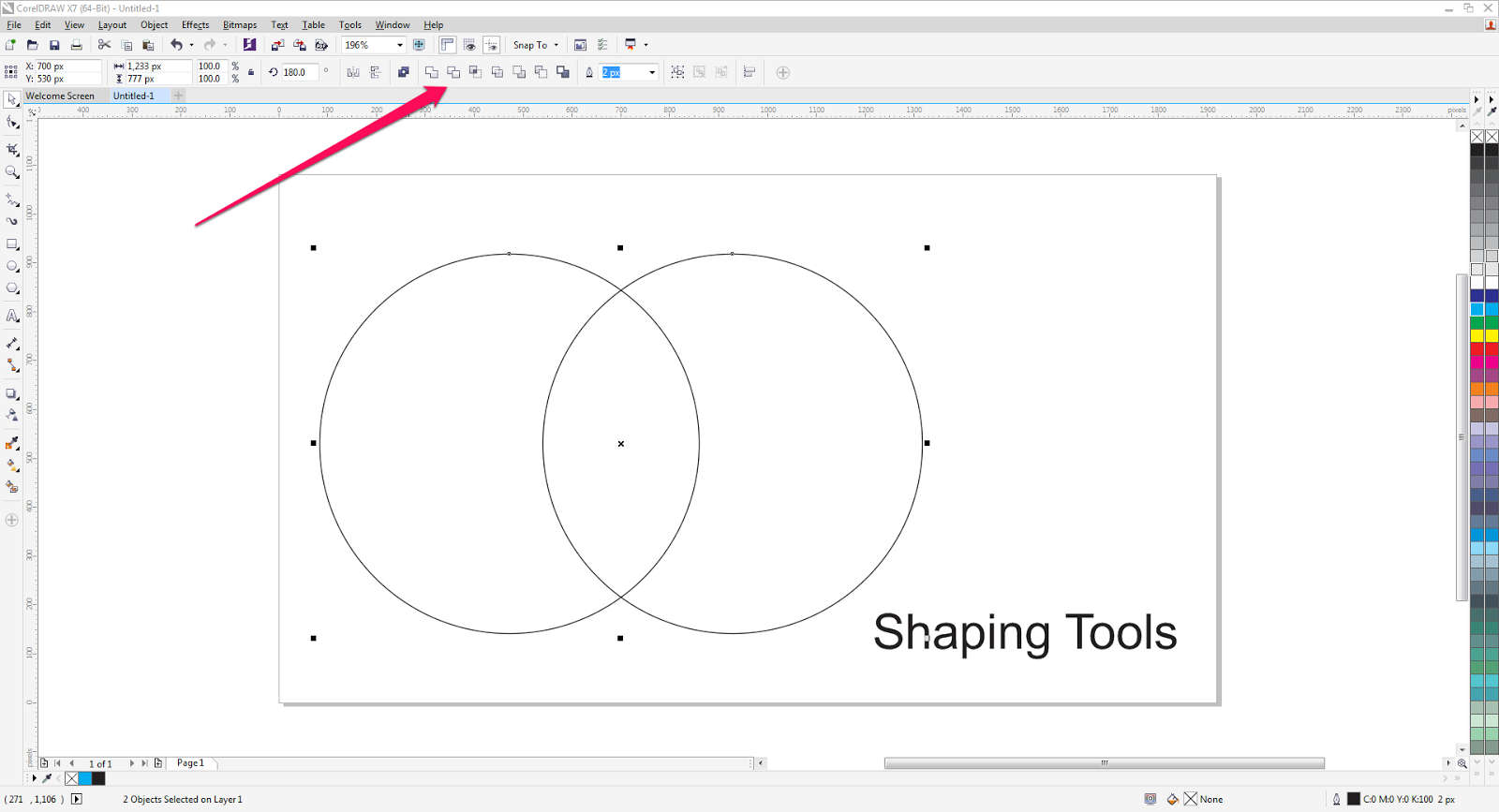Click the Back Minus Front button
The image size is (1499, 812).
(x=541, y=72)
